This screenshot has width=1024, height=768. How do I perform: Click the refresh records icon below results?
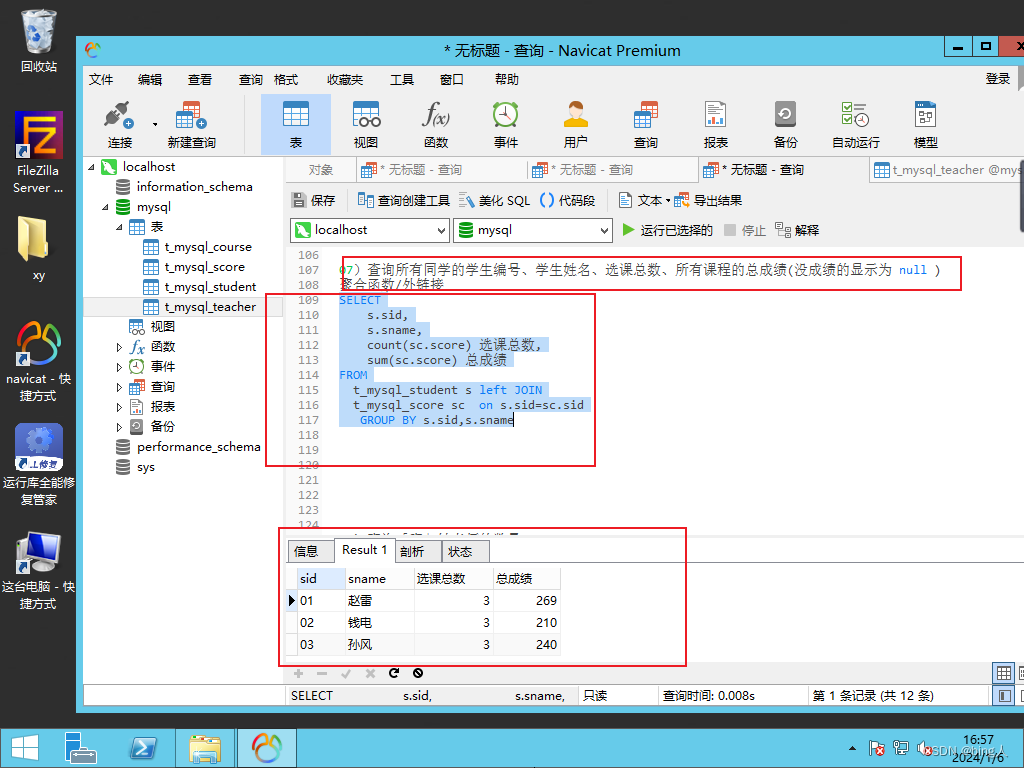394,673
